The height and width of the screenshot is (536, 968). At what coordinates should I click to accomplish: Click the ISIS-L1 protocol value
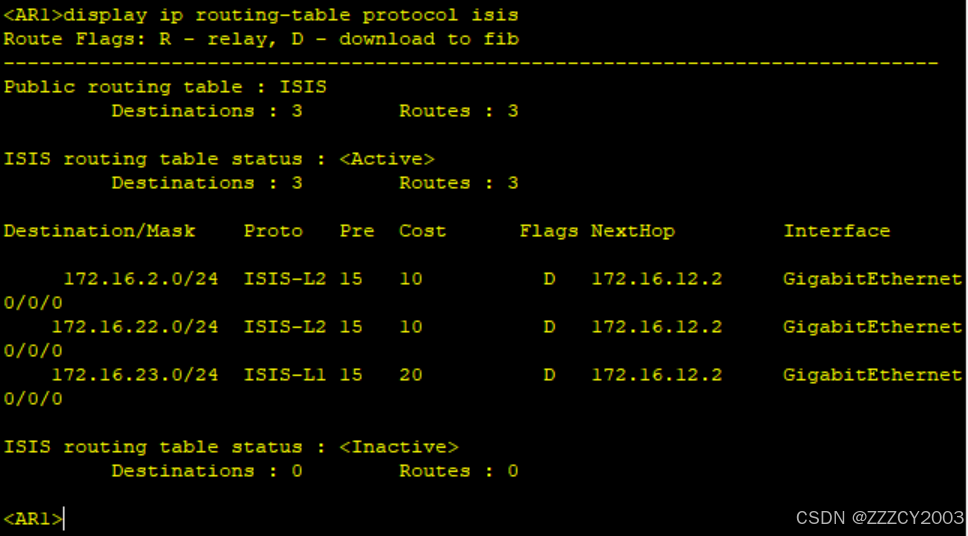[285, 375]
